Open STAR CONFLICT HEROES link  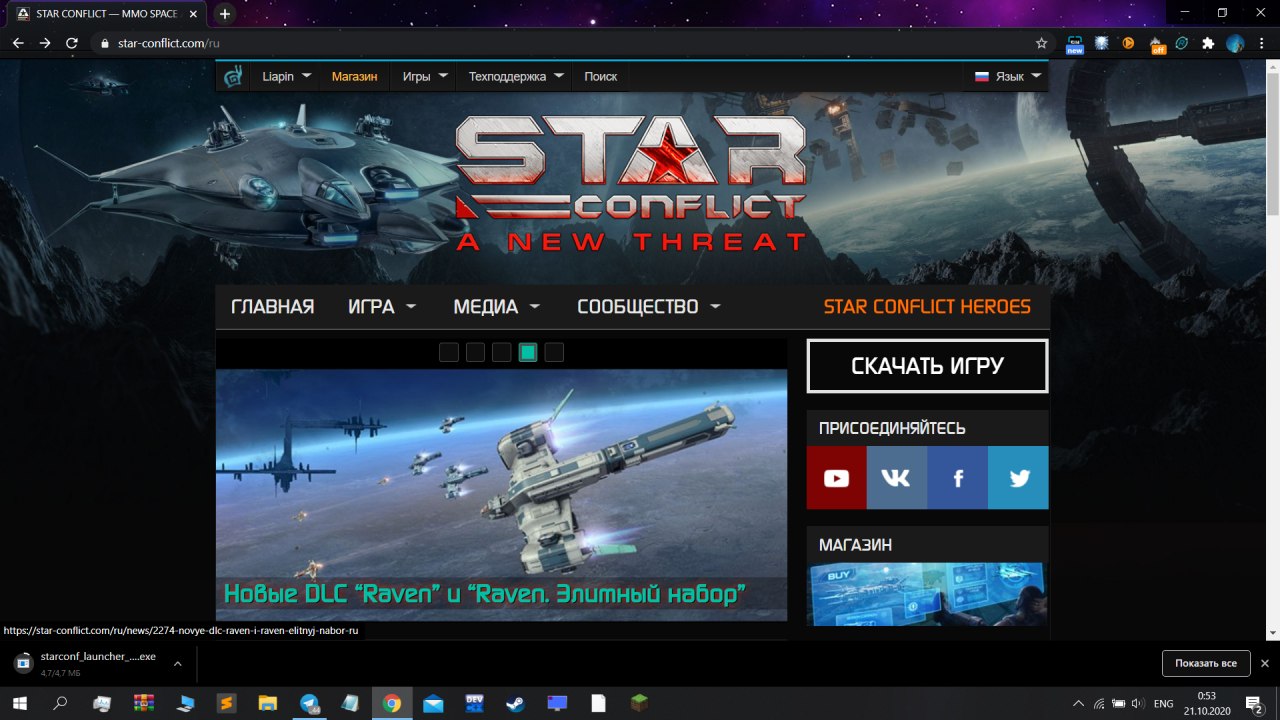[x=927, y=307]
